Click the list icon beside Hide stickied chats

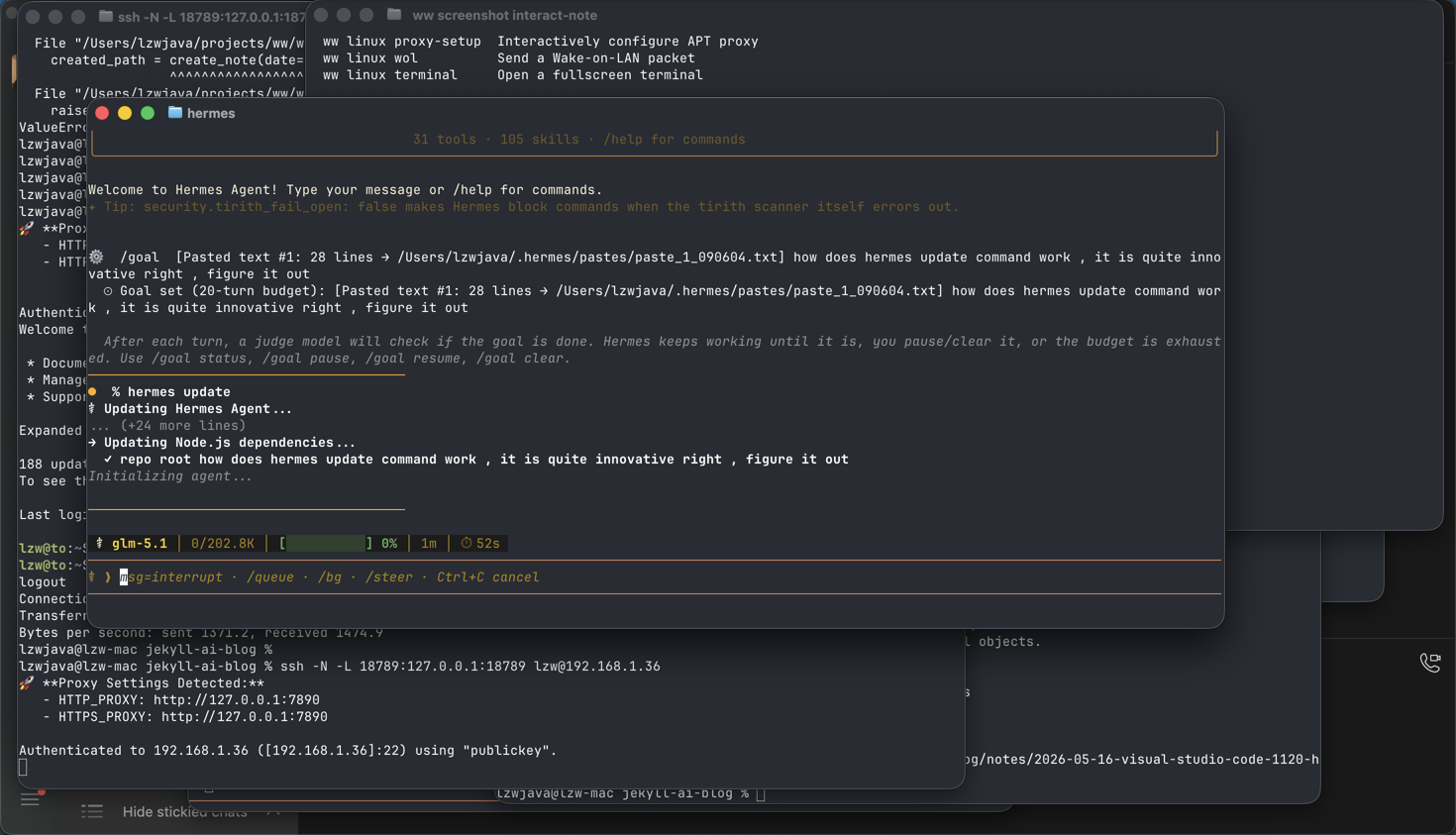pos(92,812)
